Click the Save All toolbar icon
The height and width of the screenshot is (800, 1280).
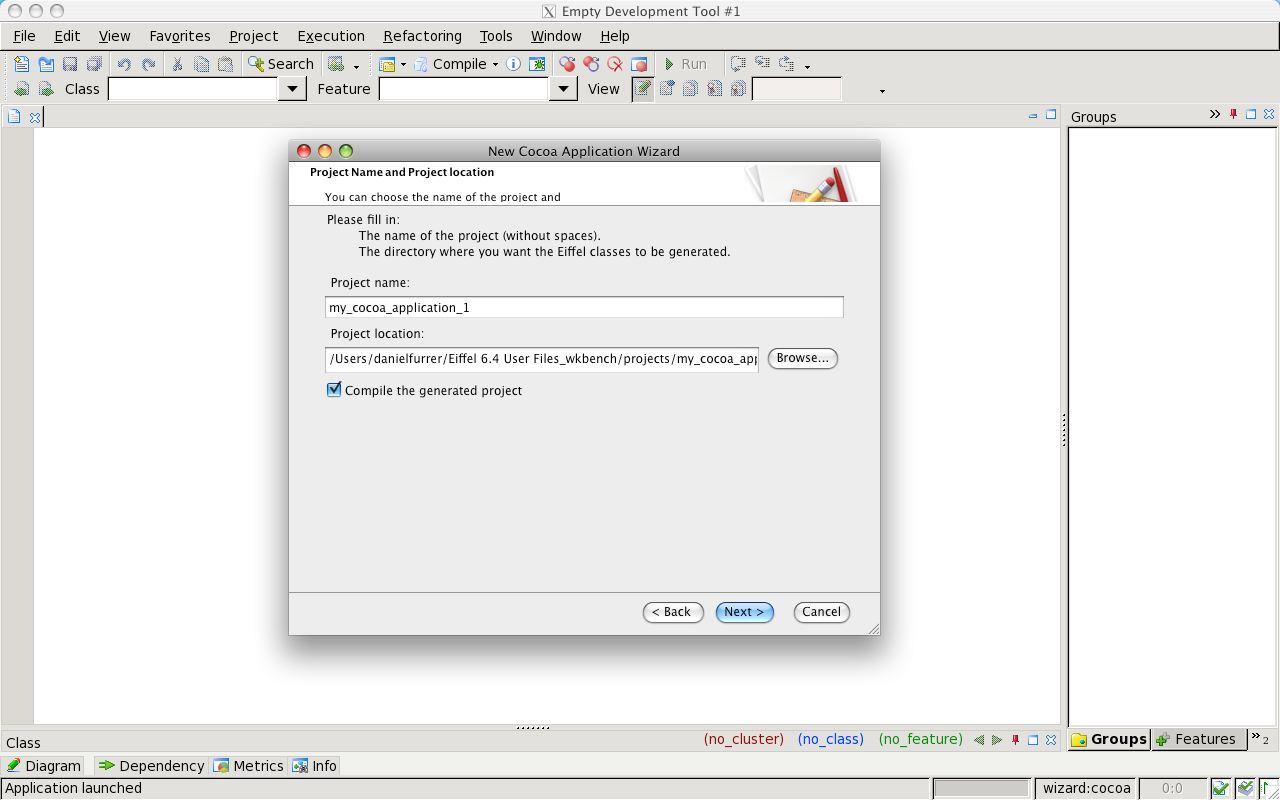coord(94,64)
